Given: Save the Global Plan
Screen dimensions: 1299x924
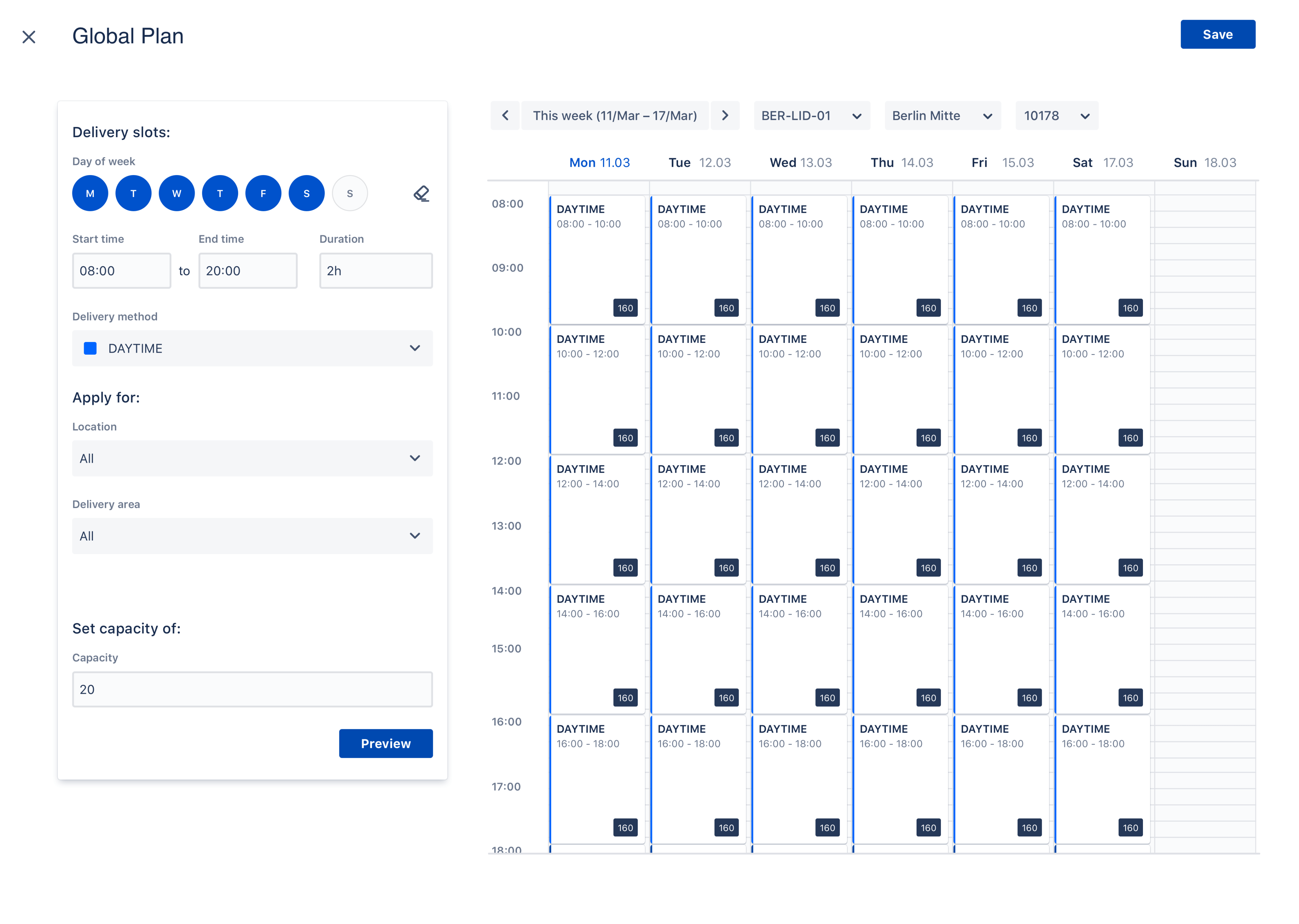Looking at the screenshot, I should point(1217,35).
